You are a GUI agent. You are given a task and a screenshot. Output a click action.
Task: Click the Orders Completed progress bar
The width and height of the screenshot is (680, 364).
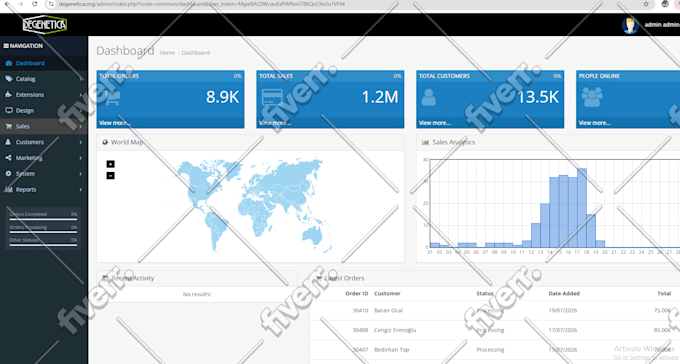click(43, 219)
